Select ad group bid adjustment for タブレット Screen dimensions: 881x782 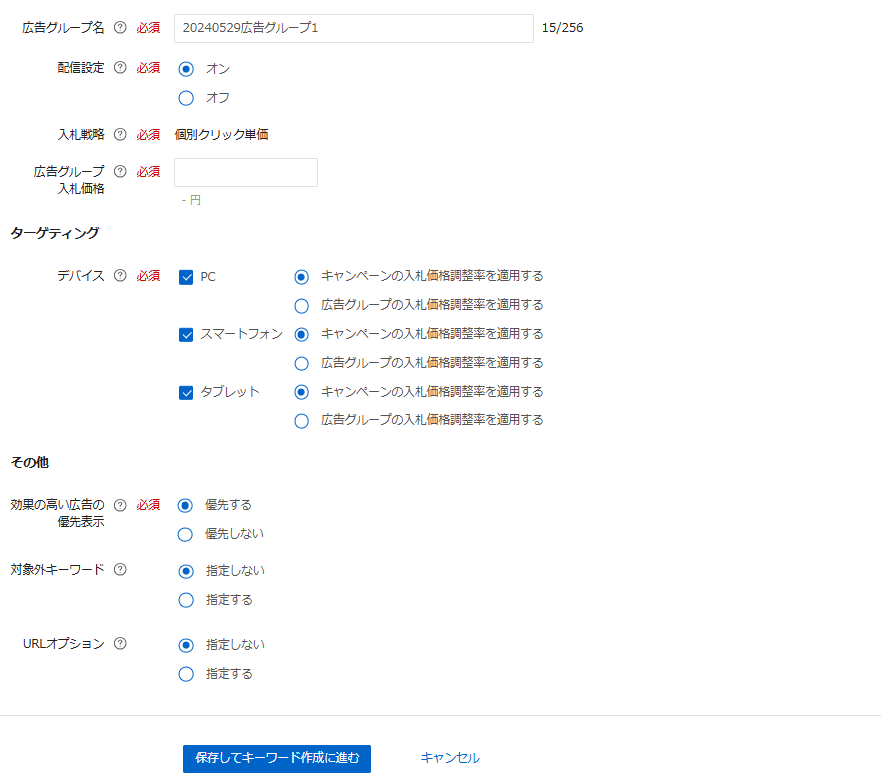(302, 421)
